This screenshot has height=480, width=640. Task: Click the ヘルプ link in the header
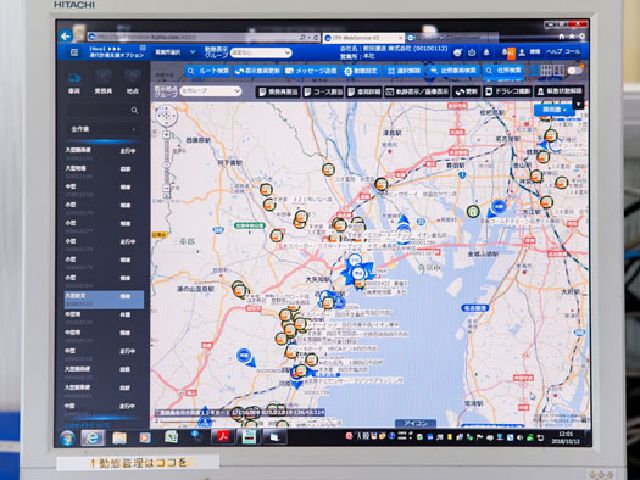(554, 52)
